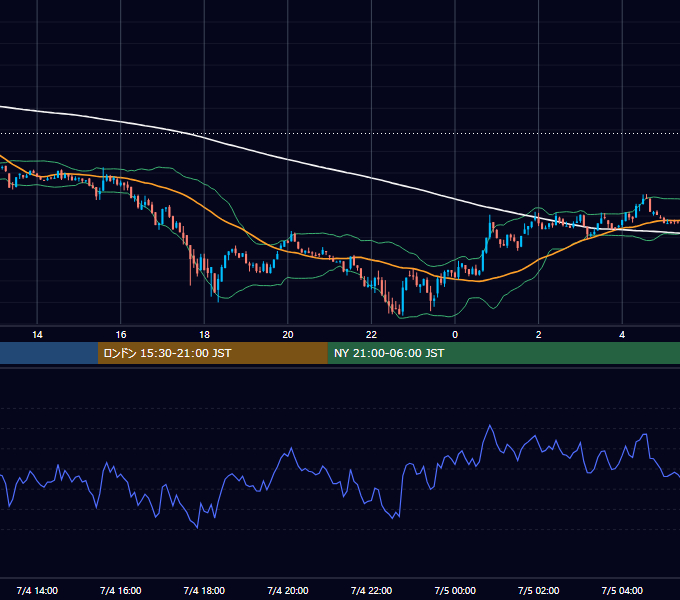Click the hour label 22 on price chart axis
The image size is (680, 600).
[x=371, y=335]
